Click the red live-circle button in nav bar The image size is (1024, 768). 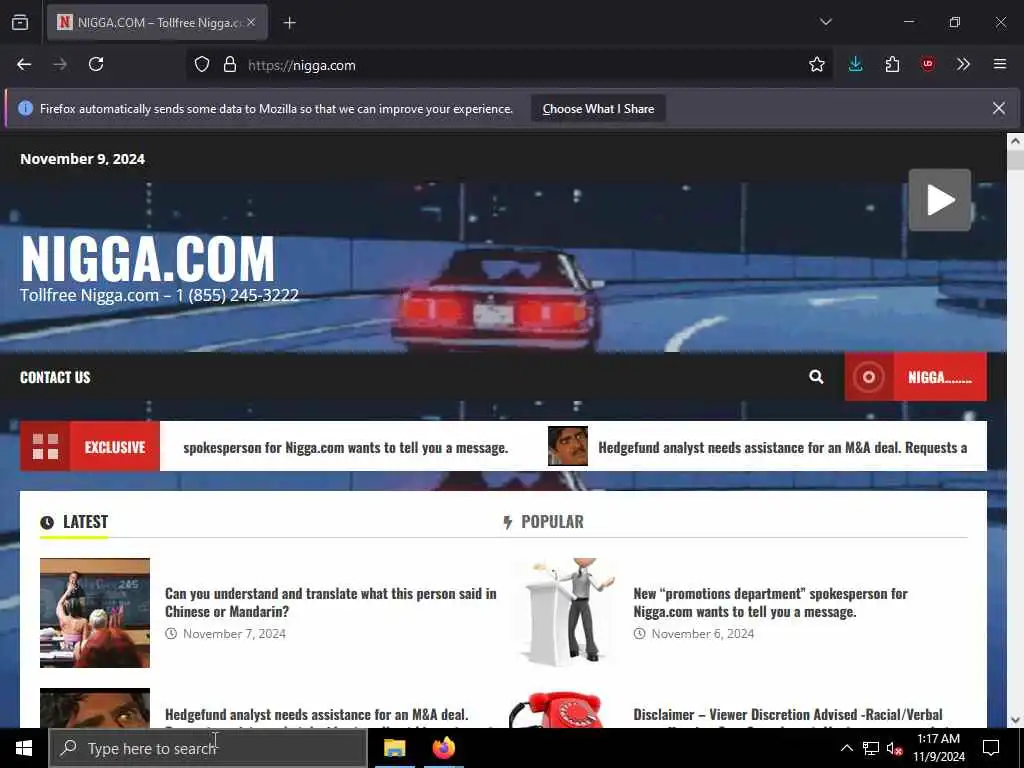(869, 377)
